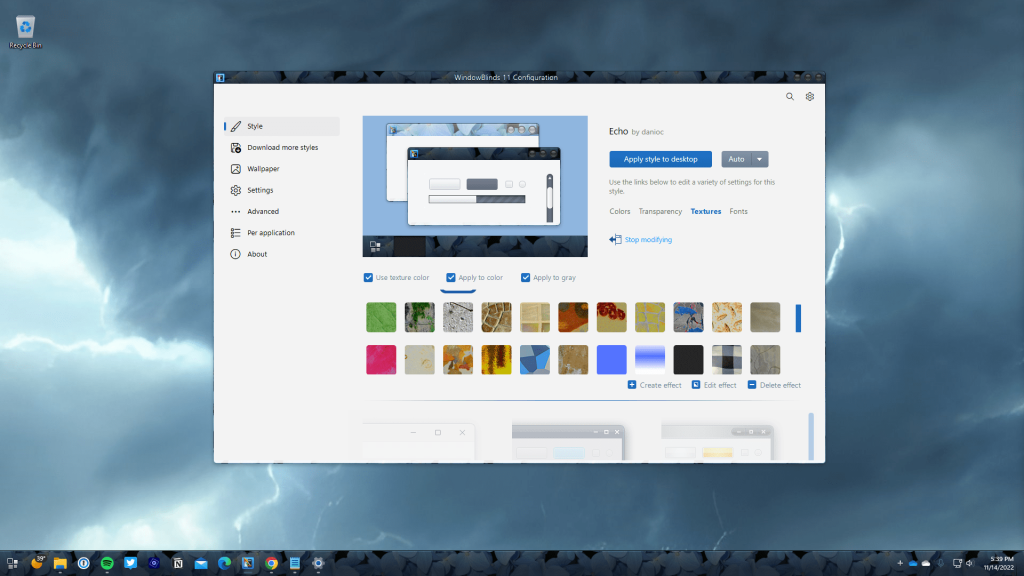Toggle the Apply to color checkbox

click(x=451, y=278)
